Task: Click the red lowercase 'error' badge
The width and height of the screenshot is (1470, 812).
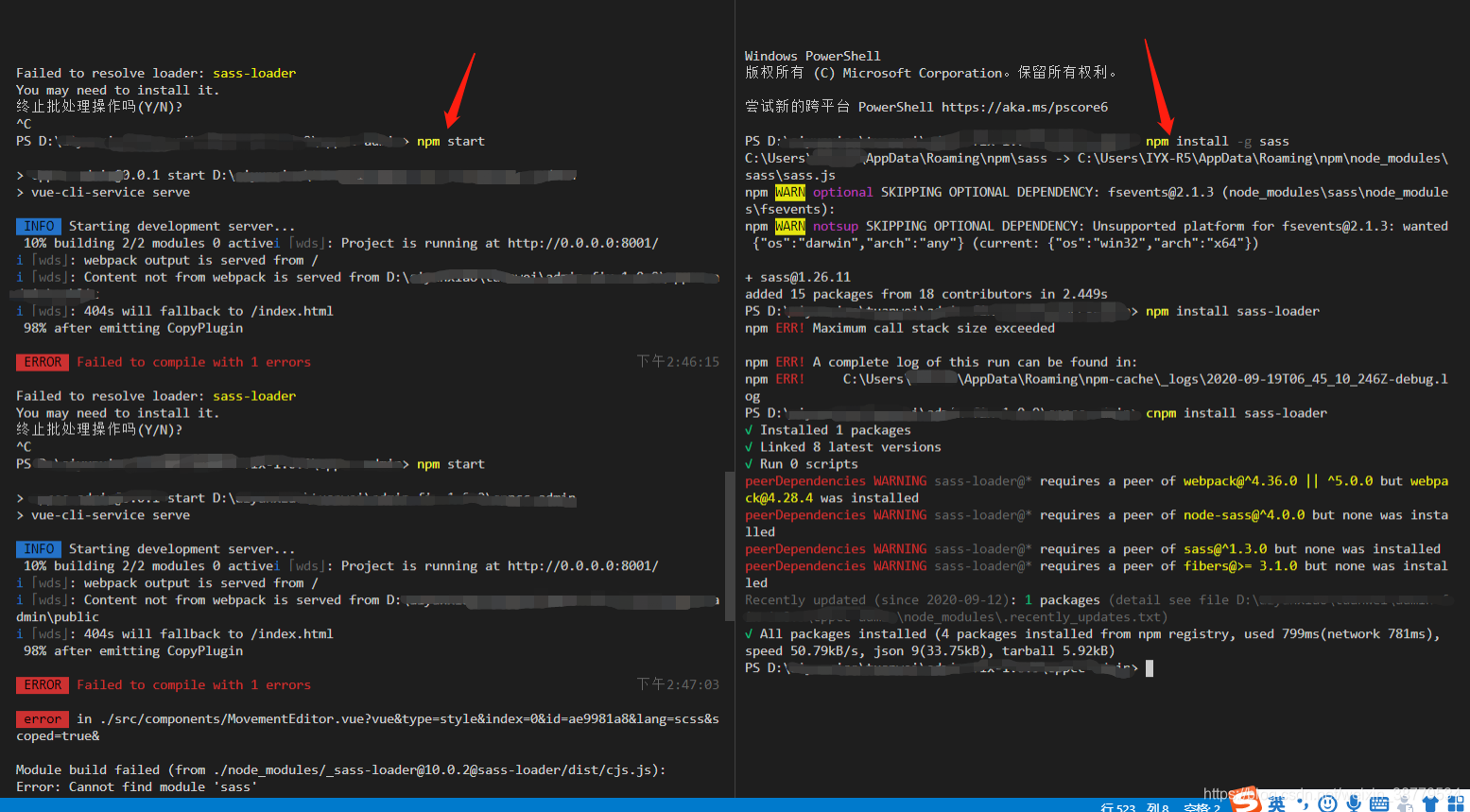Action: tap(43, 719)
